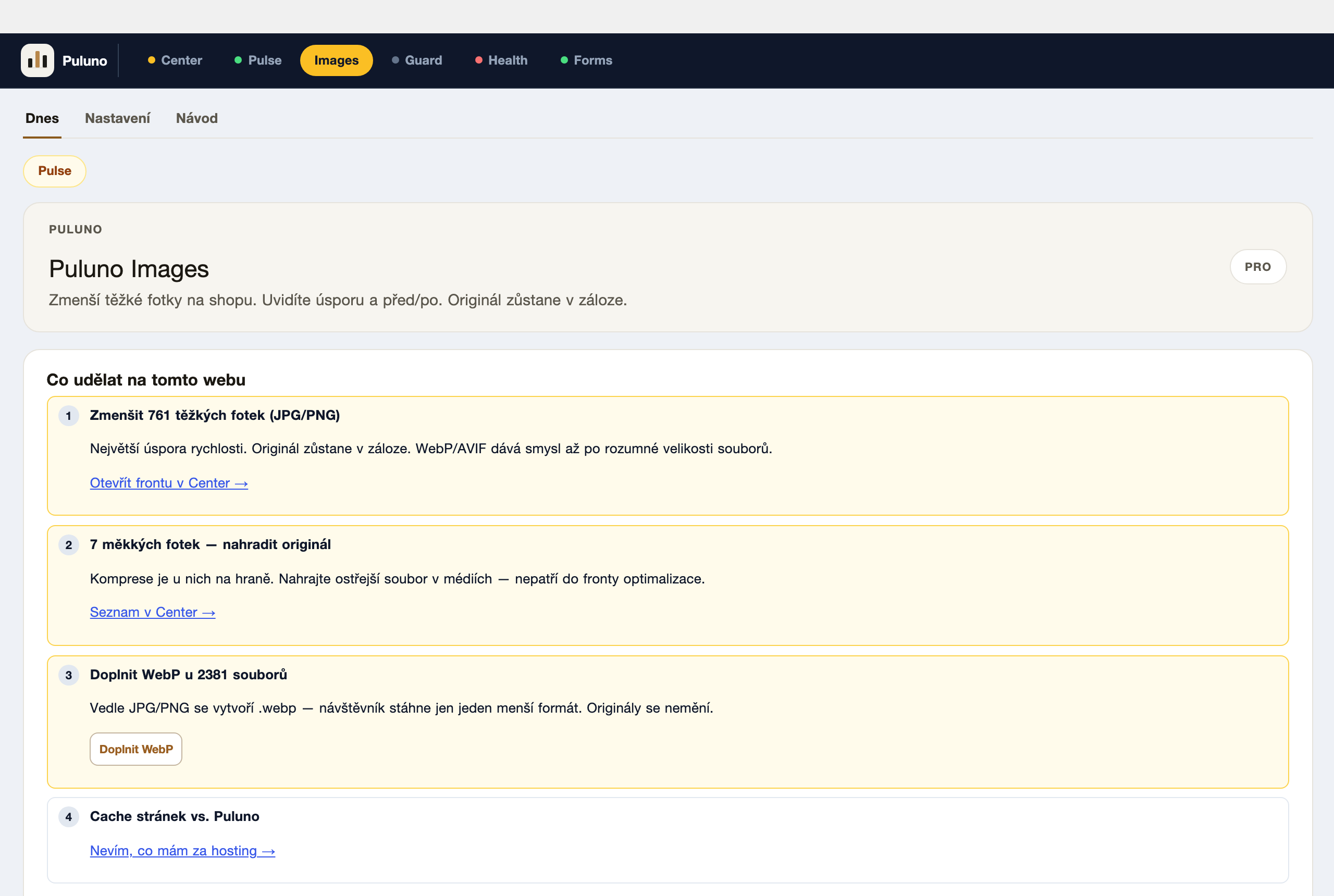Viewport: 1334px width, 896px height.
Task: Click the step number 3 badge
Action: pyautogui.click(x=69, y=675)
